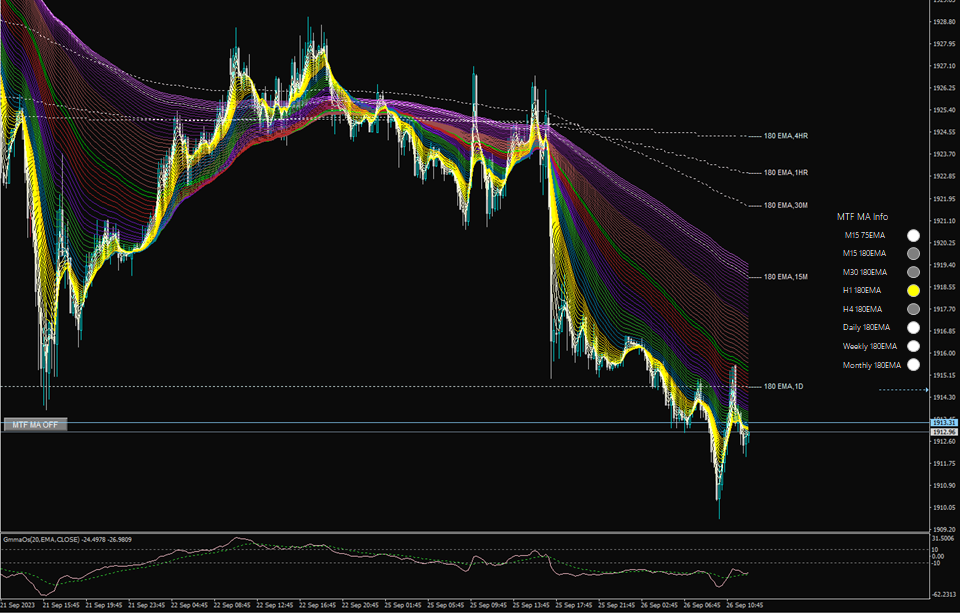Image resolution: width=960 pixels, height=614 pixels.
Task: Toggle the M30 180EMA circle indicator
Action: (913, 272)
